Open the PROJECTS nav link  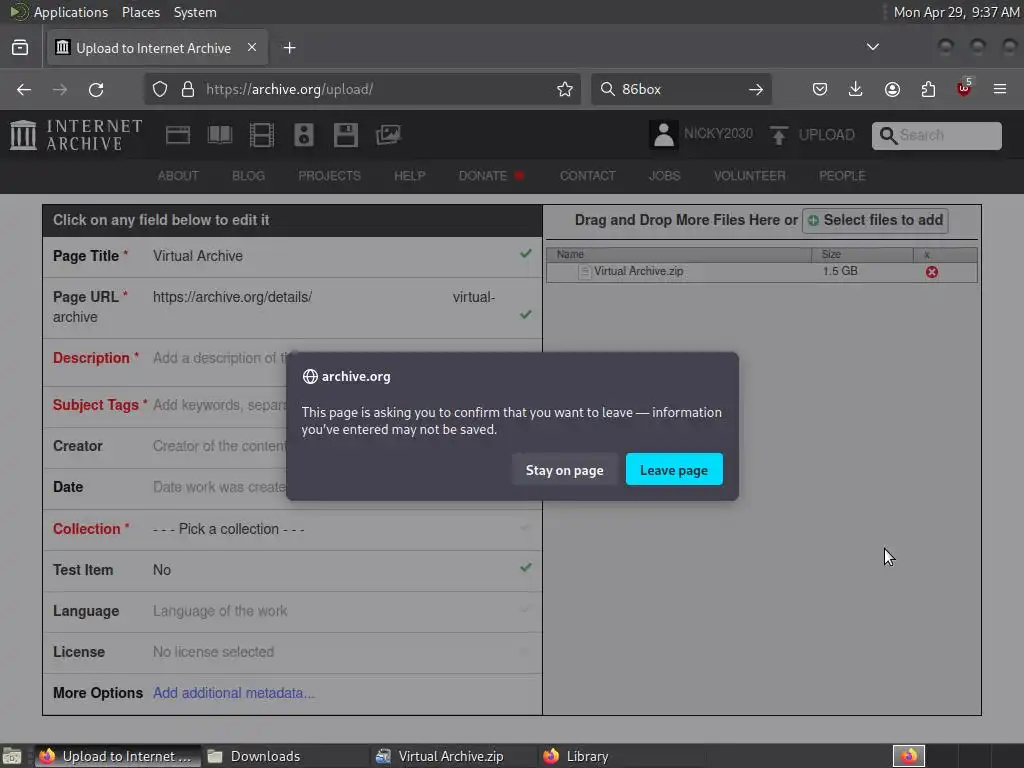329,176
